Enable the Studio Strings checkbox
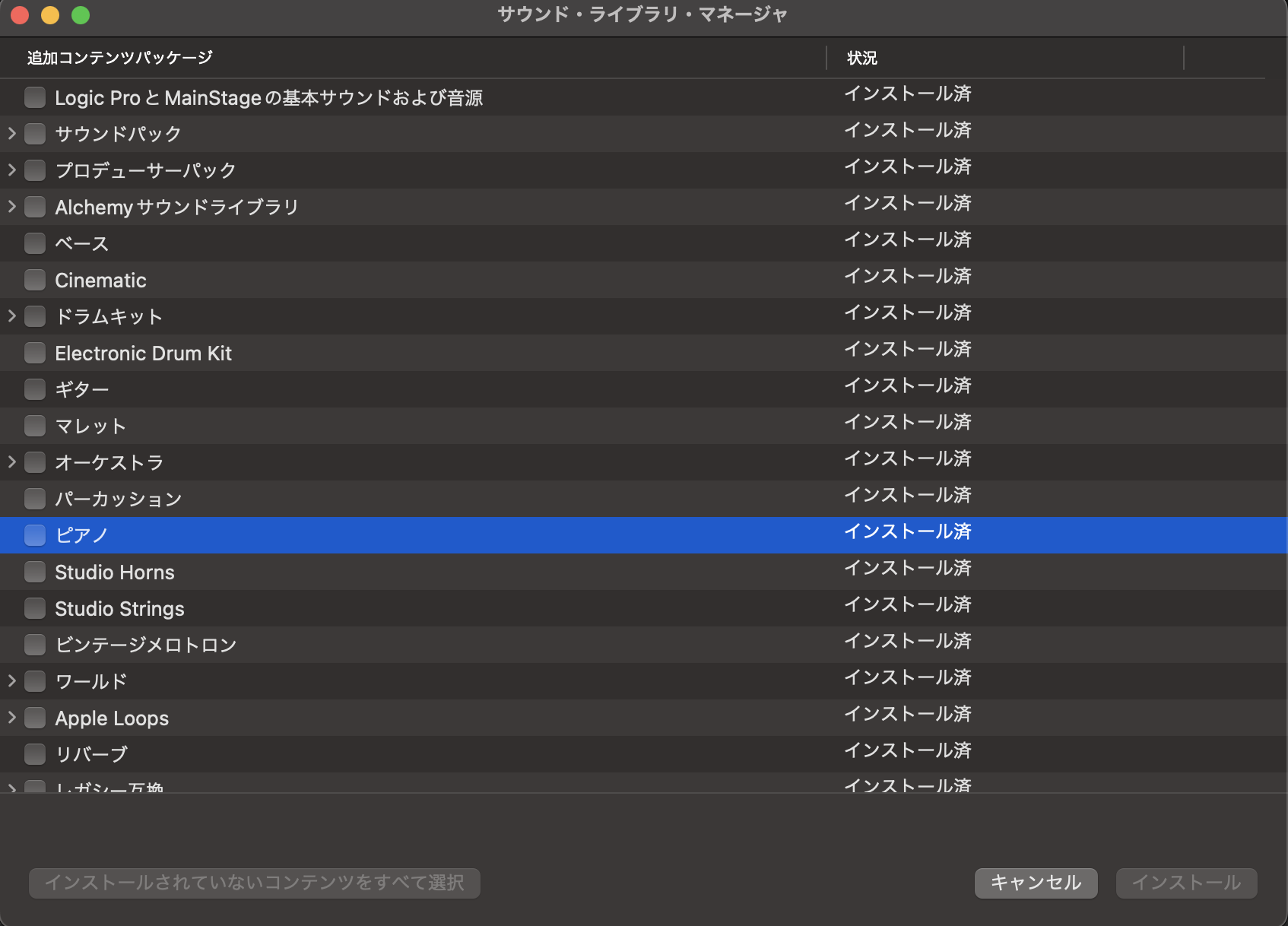 point(35,608)
